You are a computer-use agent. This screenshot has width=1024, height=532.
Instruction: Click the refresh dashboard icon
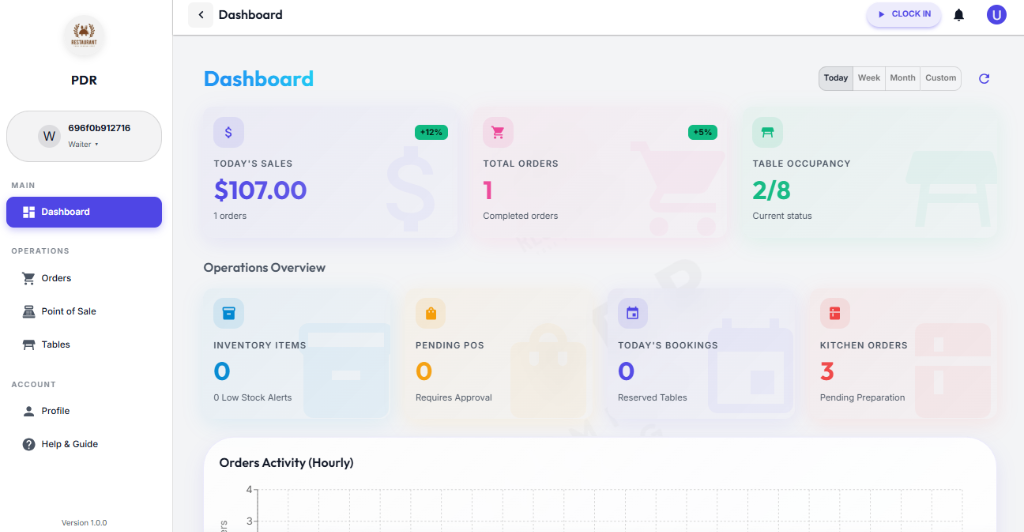coord(984,78)
